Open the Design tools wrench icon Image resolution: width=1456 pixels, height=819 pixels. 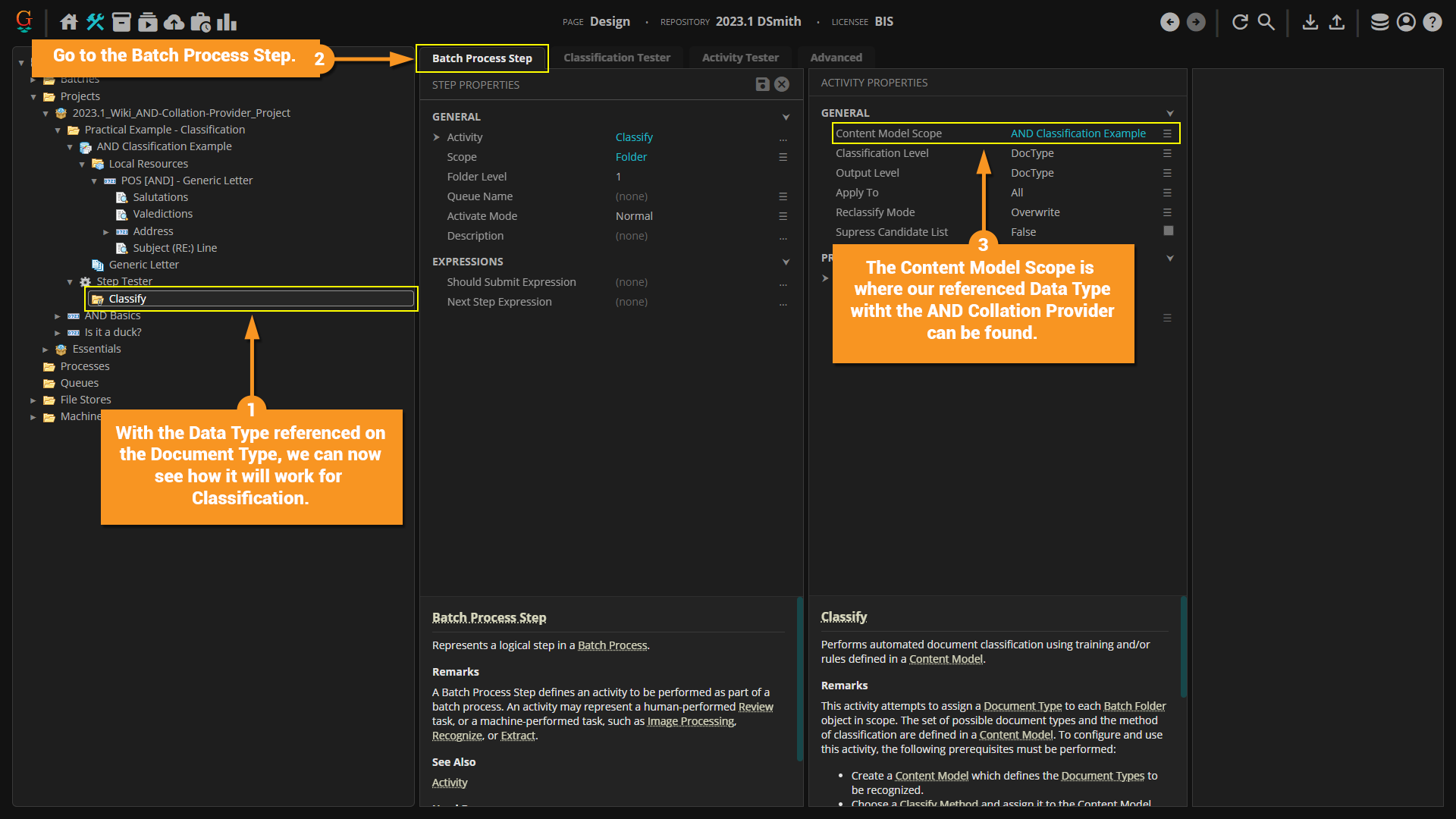click(95, 22)
